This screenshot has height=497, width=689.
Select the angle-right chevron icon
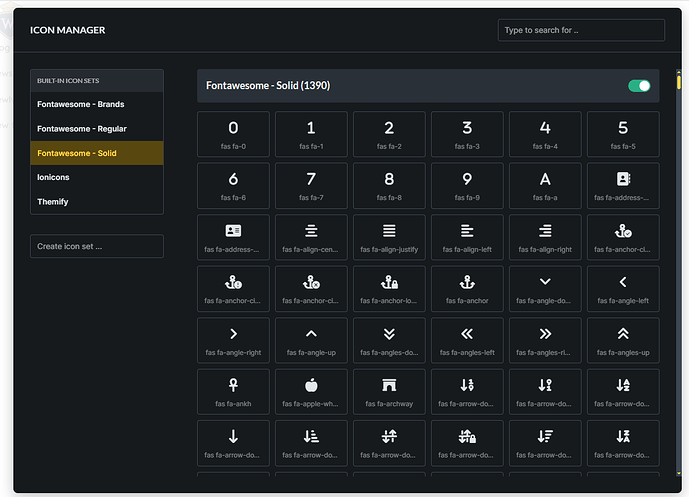pos(233,340)
